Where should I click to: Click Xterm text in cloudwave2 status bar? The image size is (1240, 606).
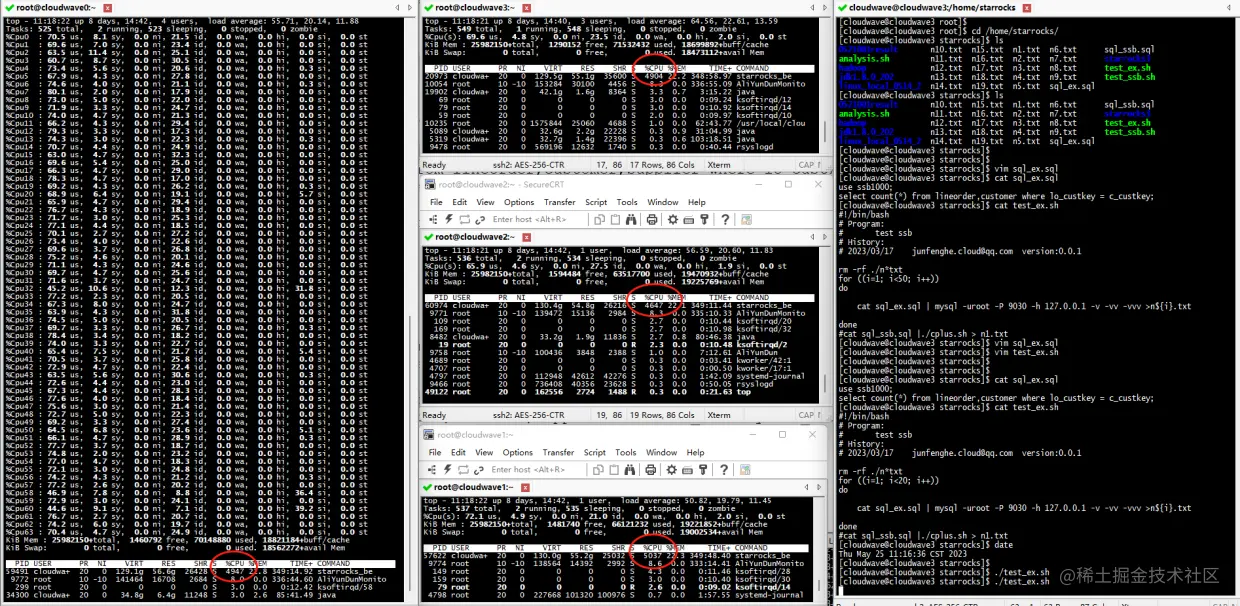(719, 415)
